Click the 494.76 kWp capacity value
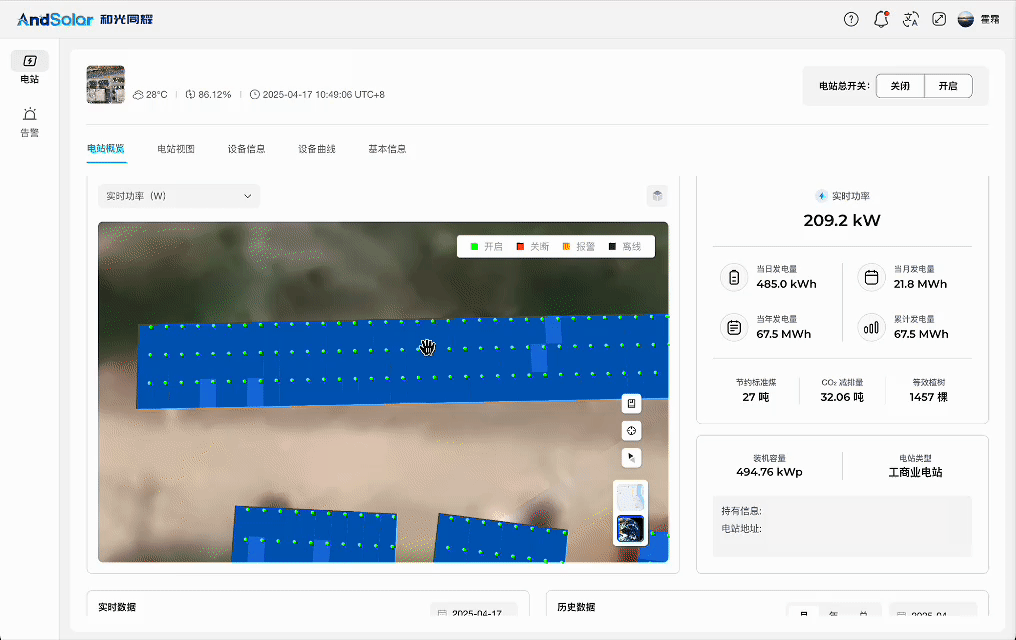Viewport: 1016px width, 640px height. coord(769,472)
